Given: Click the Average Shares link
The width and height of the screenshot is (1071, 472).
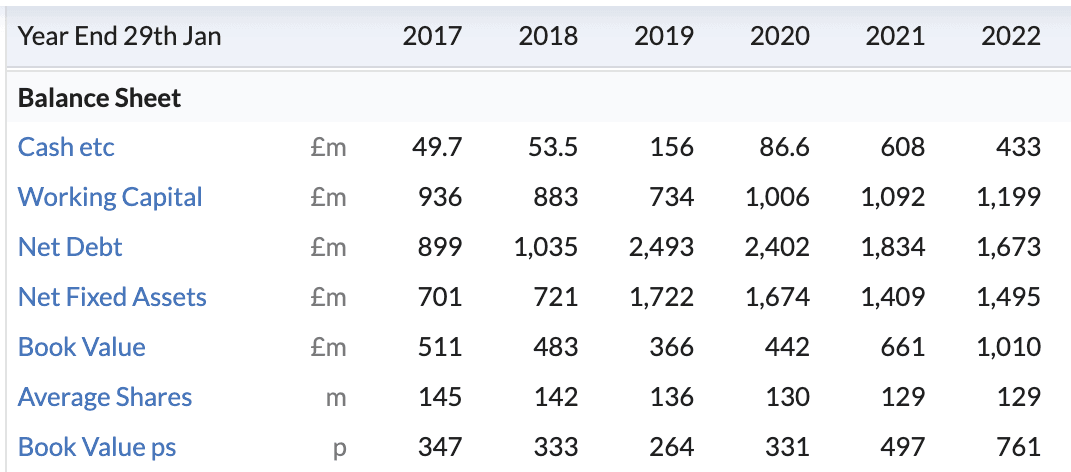Looking at the screenshot, I should click(x=105, y=397).
